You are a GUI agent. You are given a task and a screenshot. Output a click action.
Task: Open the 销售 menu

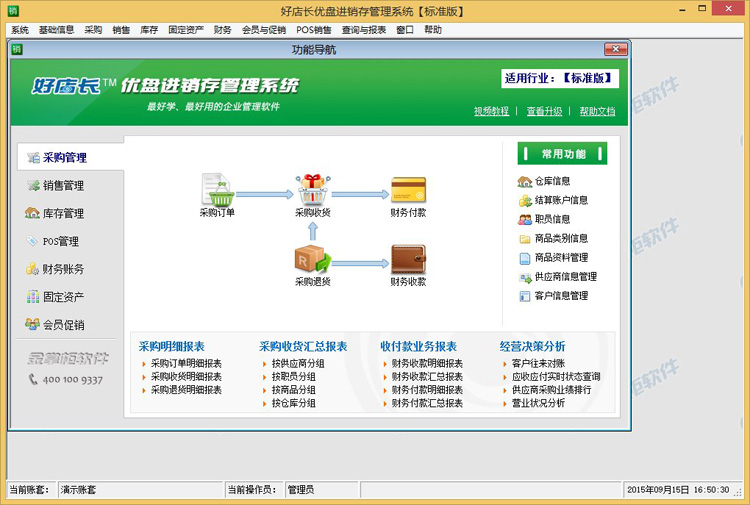point(121,30)
